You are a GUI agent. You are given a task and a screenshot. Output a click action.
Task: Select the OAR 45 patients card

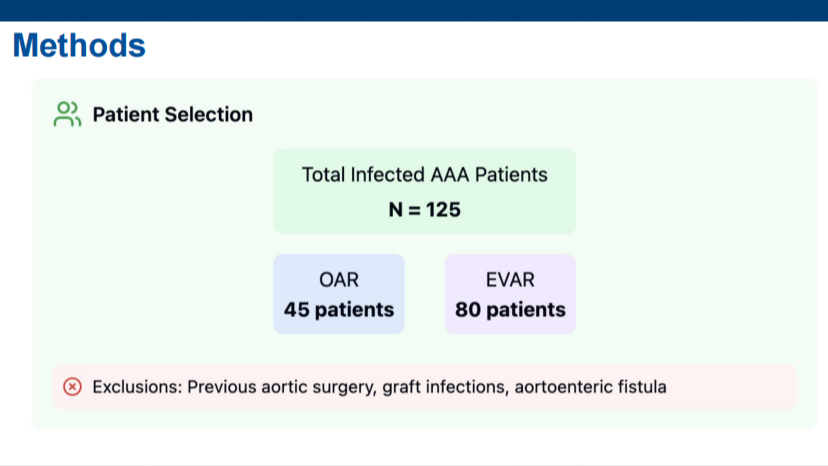pyautogui.click(x=339, y=294)
